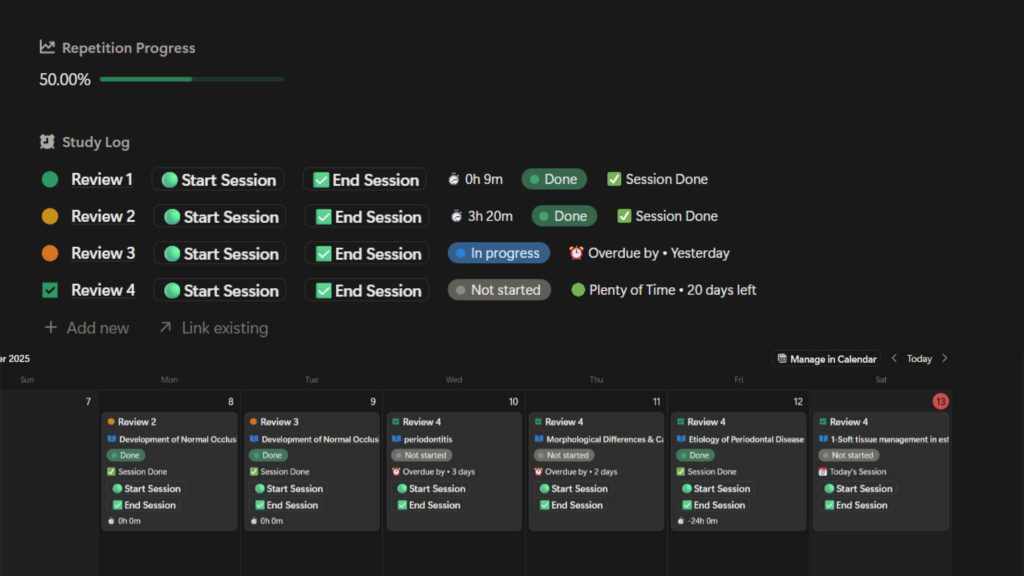1024x576 pixels.
Task: Click Add new in Study Log
Action: pyautogui.click(x=87, y=328)
